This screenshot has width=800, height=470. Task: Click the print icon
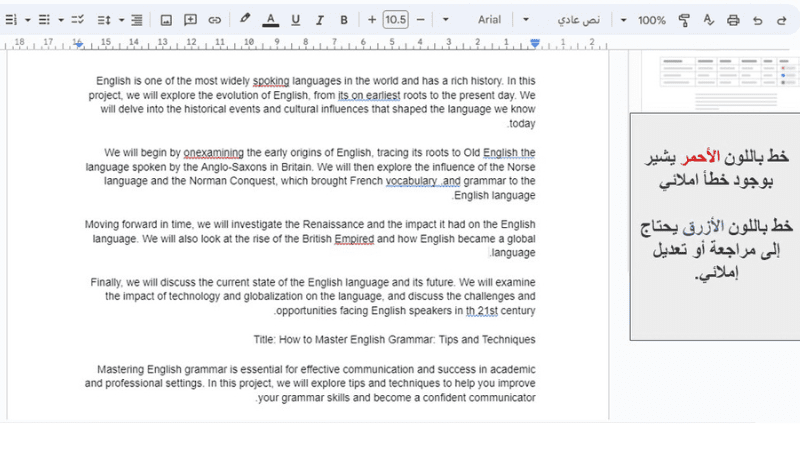pyautogui.click(x=733, y=20)
